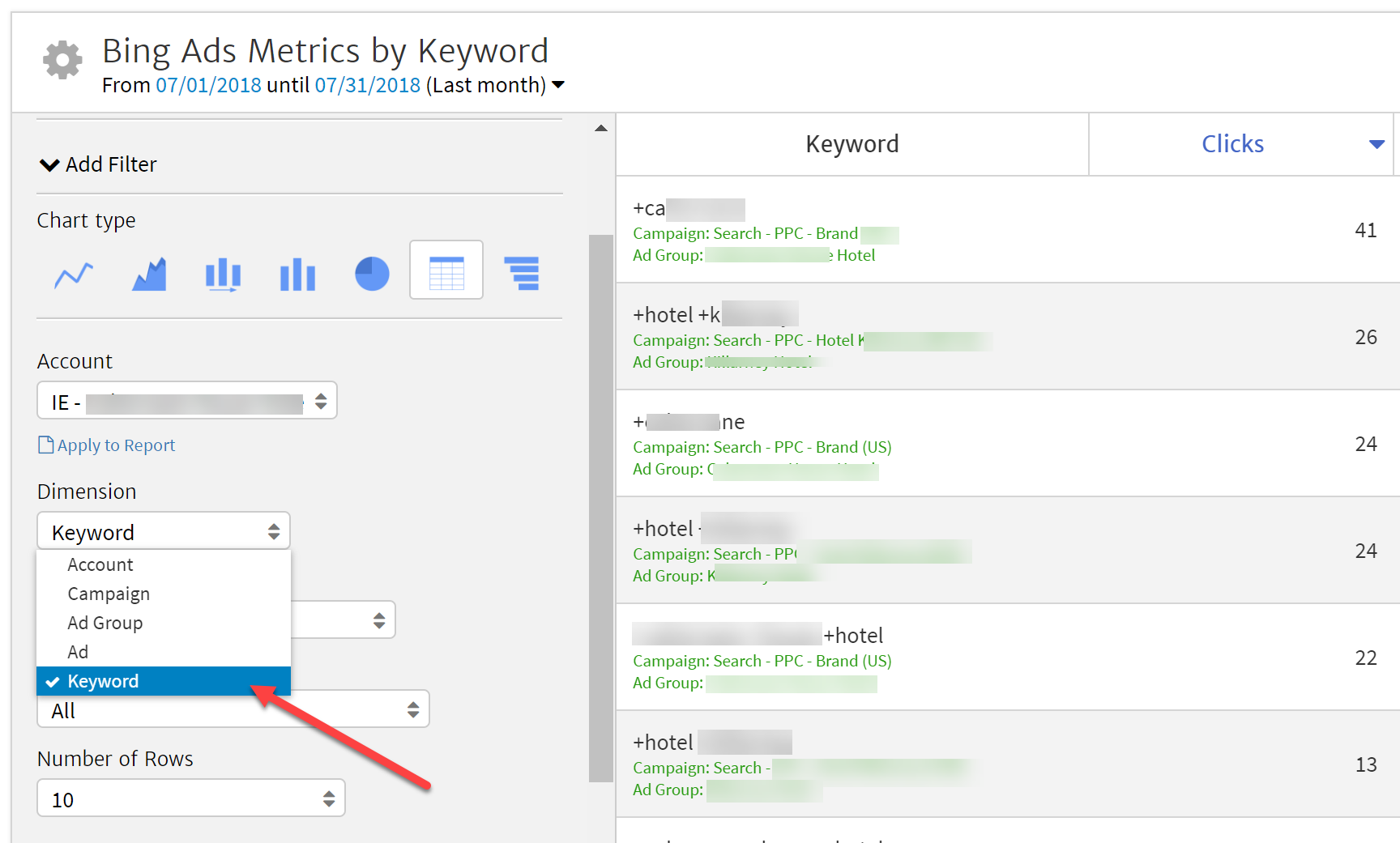
Task: Choose the stacked bar chart icon
Action: [x=223, y=275]
